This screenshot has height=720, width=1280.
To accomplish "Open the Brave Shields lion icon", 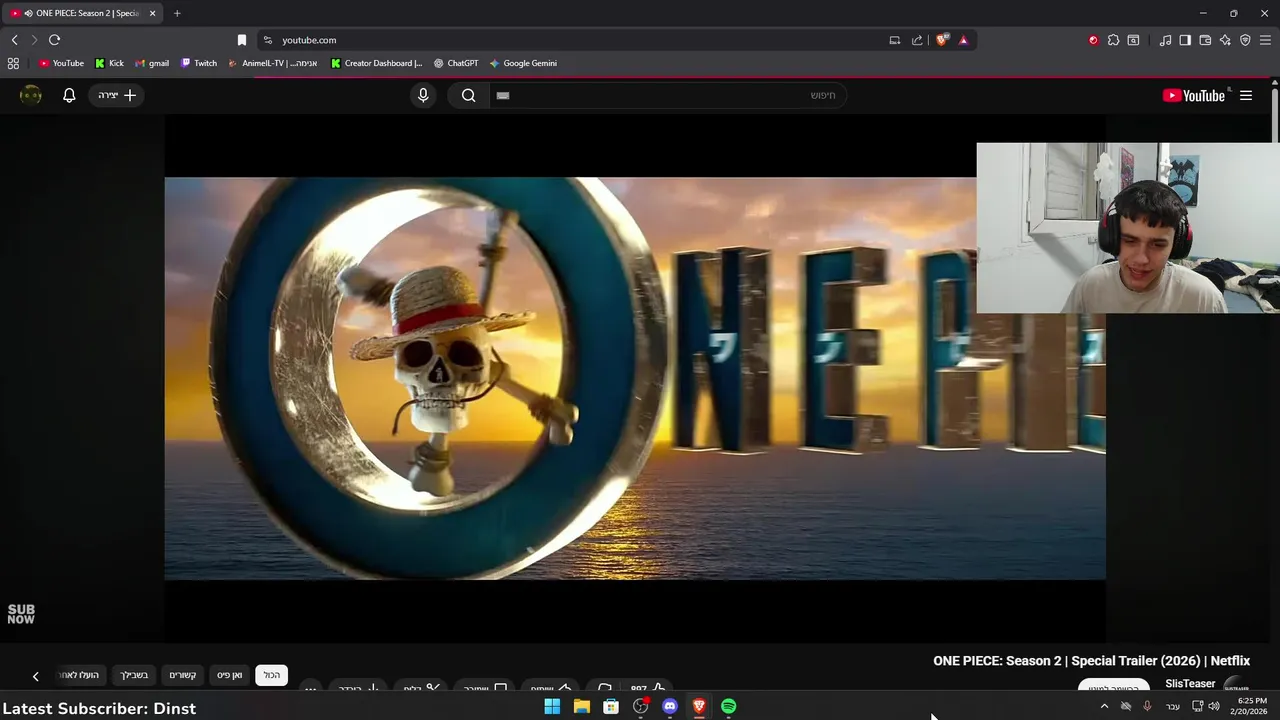I will pyautogui.click(x=942, y=40).
